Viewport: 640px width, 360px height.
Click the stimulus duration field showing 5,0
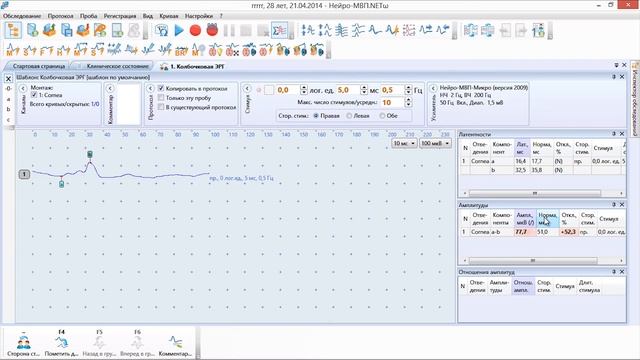tap(349, 90)
